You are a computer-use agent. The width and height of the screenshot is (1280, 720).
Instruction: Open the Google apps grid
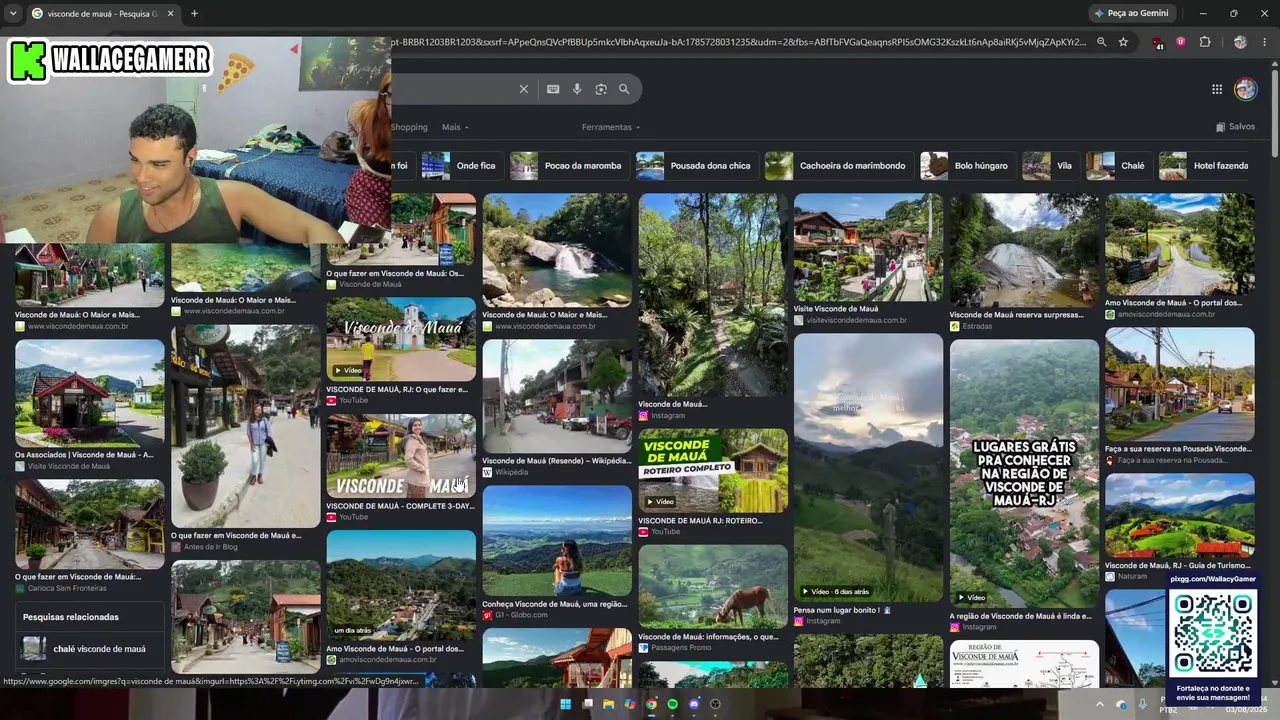coord(1217,89)
